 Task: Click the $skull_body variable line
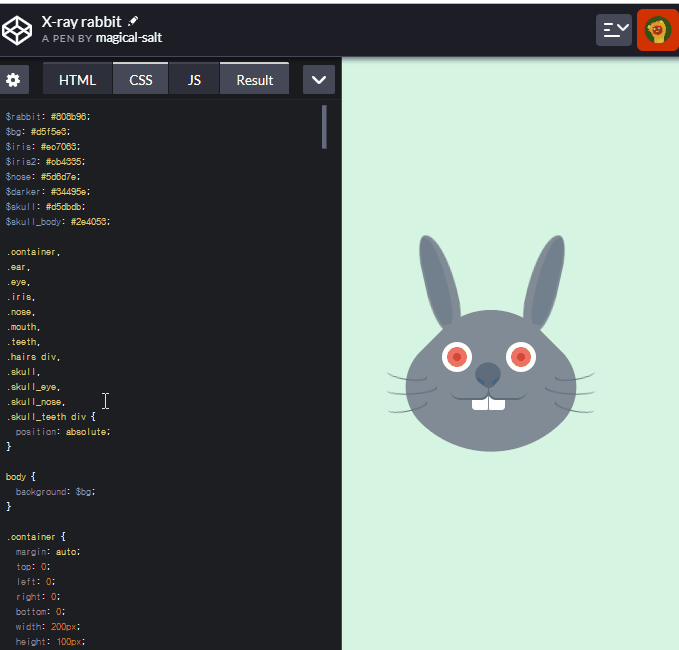pyautogui.click(x=58, y=222)
